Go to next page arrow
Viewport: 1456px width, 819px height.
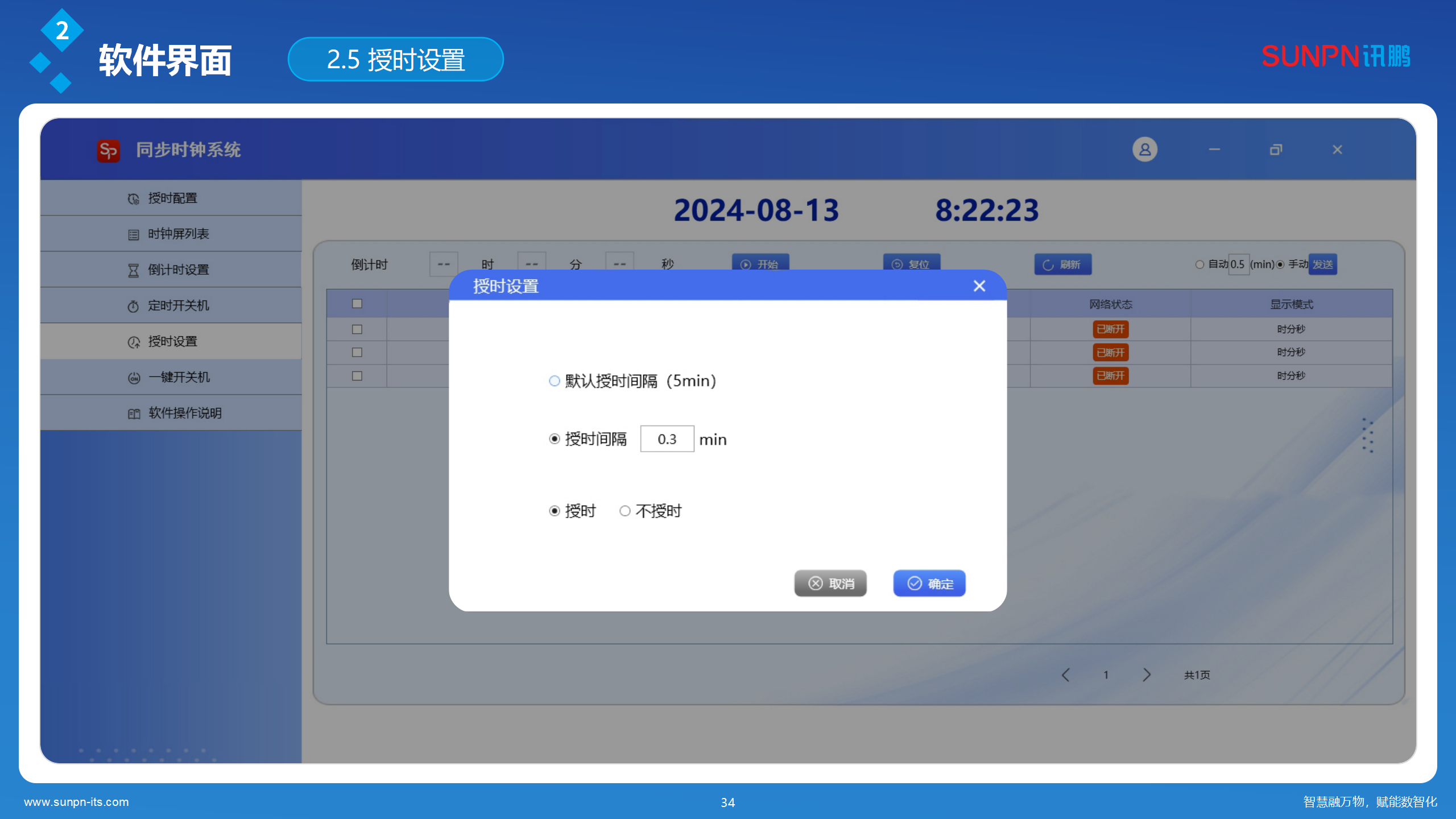1147,675
